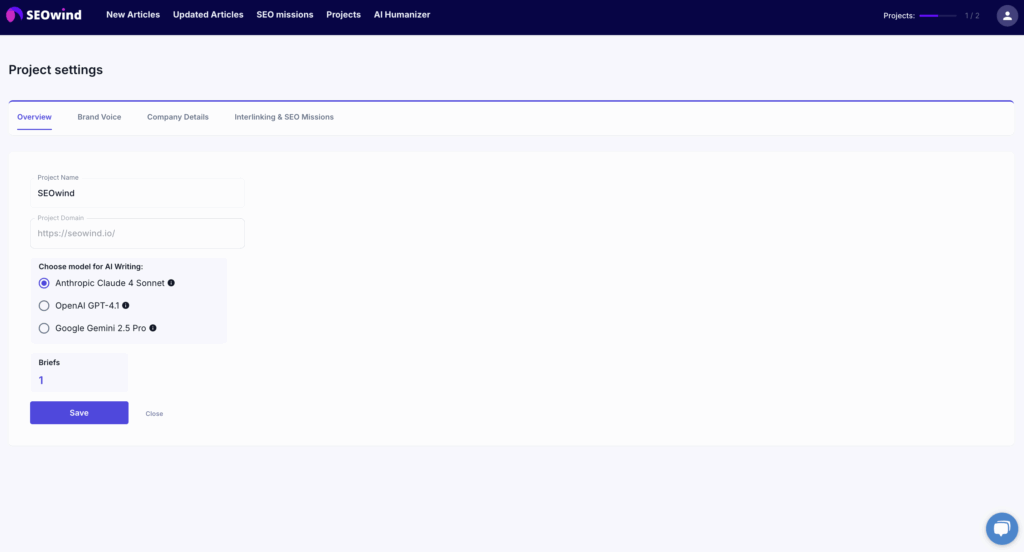Click the Close link
Viewport: 1024px width, 552px height.
click(x=154, y=413)
